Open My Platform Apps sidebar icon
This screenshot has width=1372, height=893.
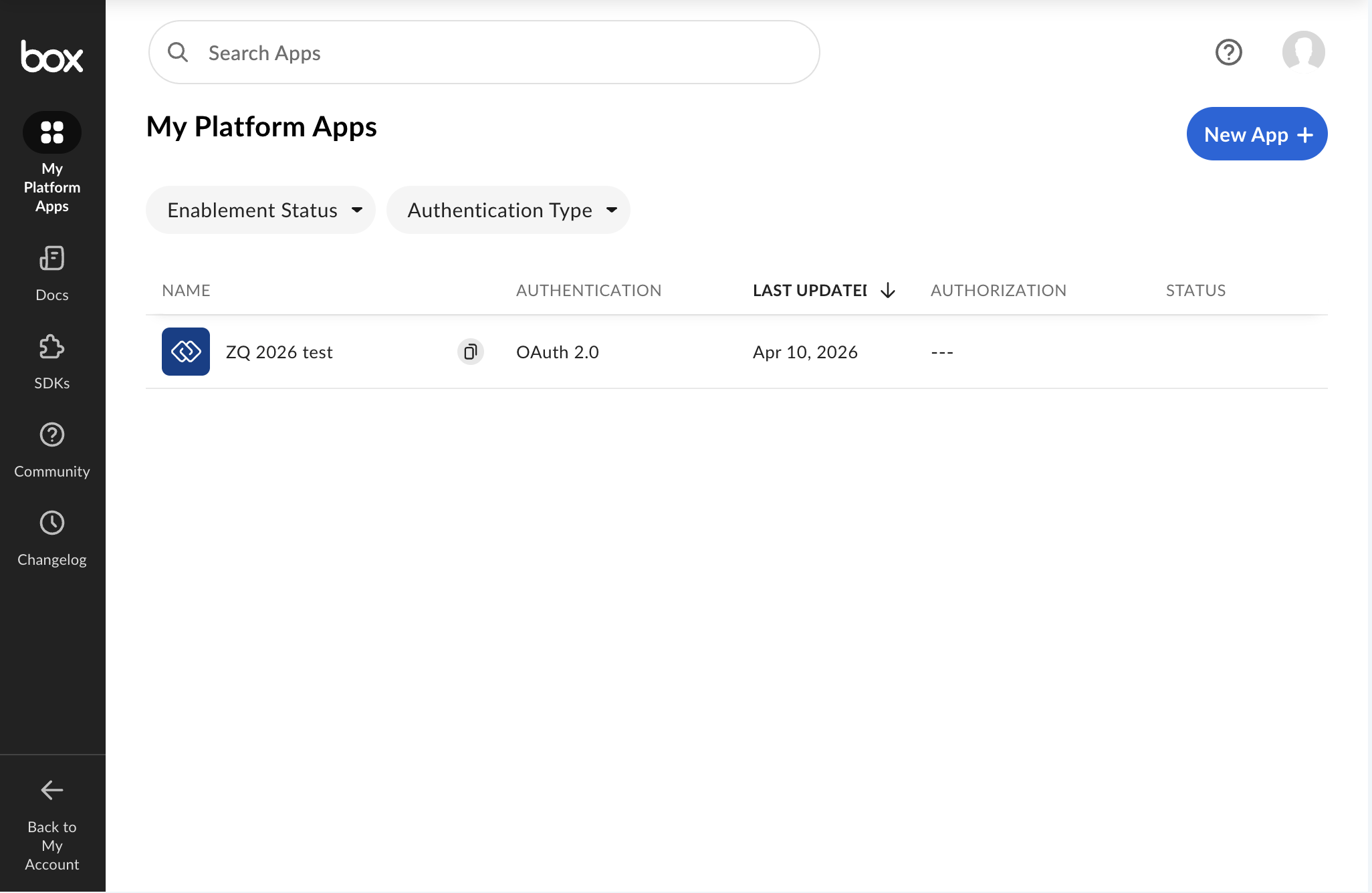[52, 132]
